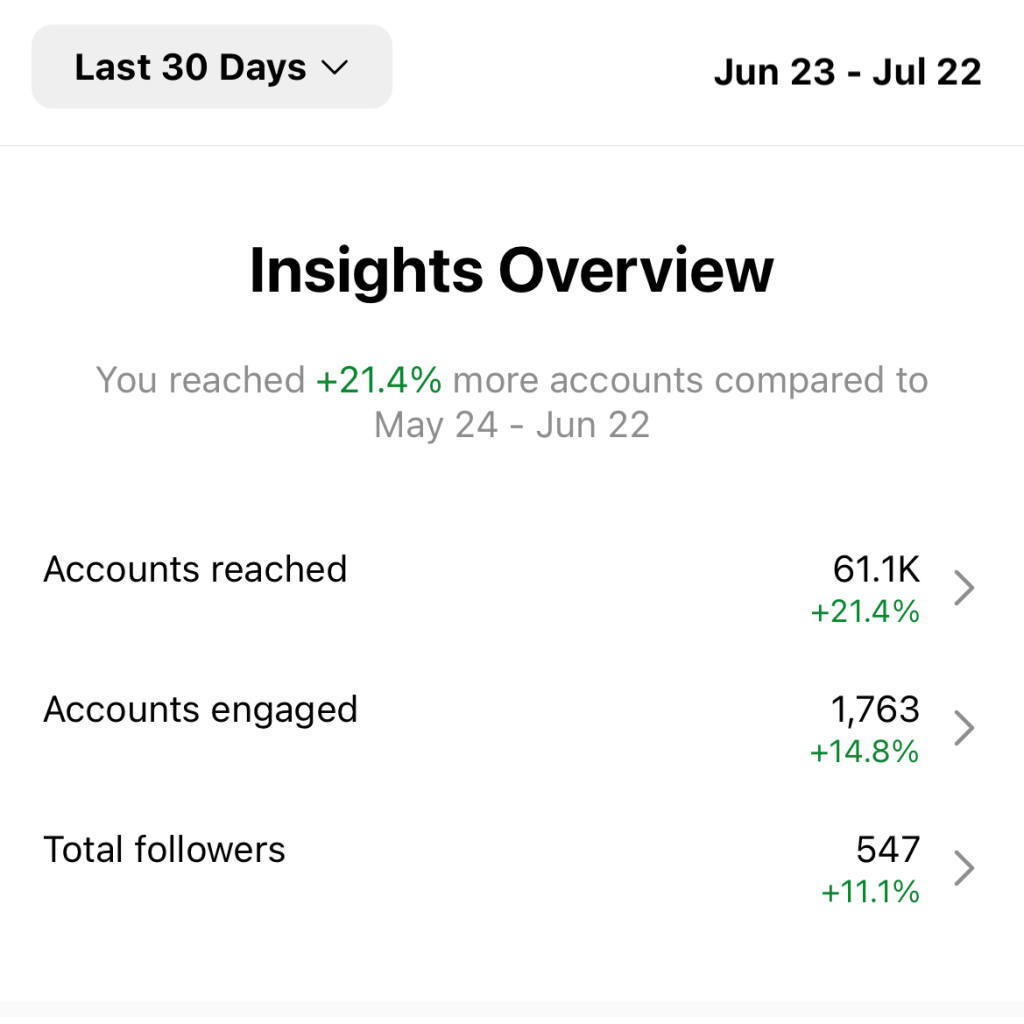
Task: Click the 547 total followers value
Action: pos(887,849)
